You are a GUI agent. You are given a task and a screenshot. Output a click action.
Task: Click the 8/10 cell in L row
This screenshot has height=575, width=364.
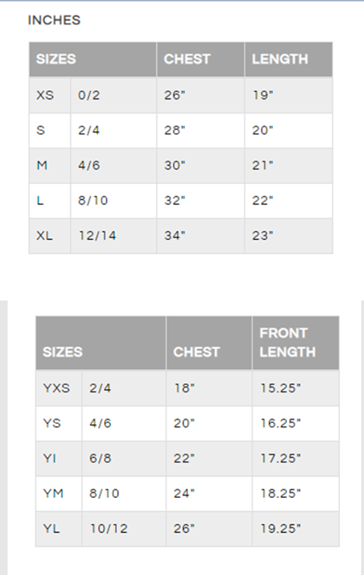click(93, 201)
